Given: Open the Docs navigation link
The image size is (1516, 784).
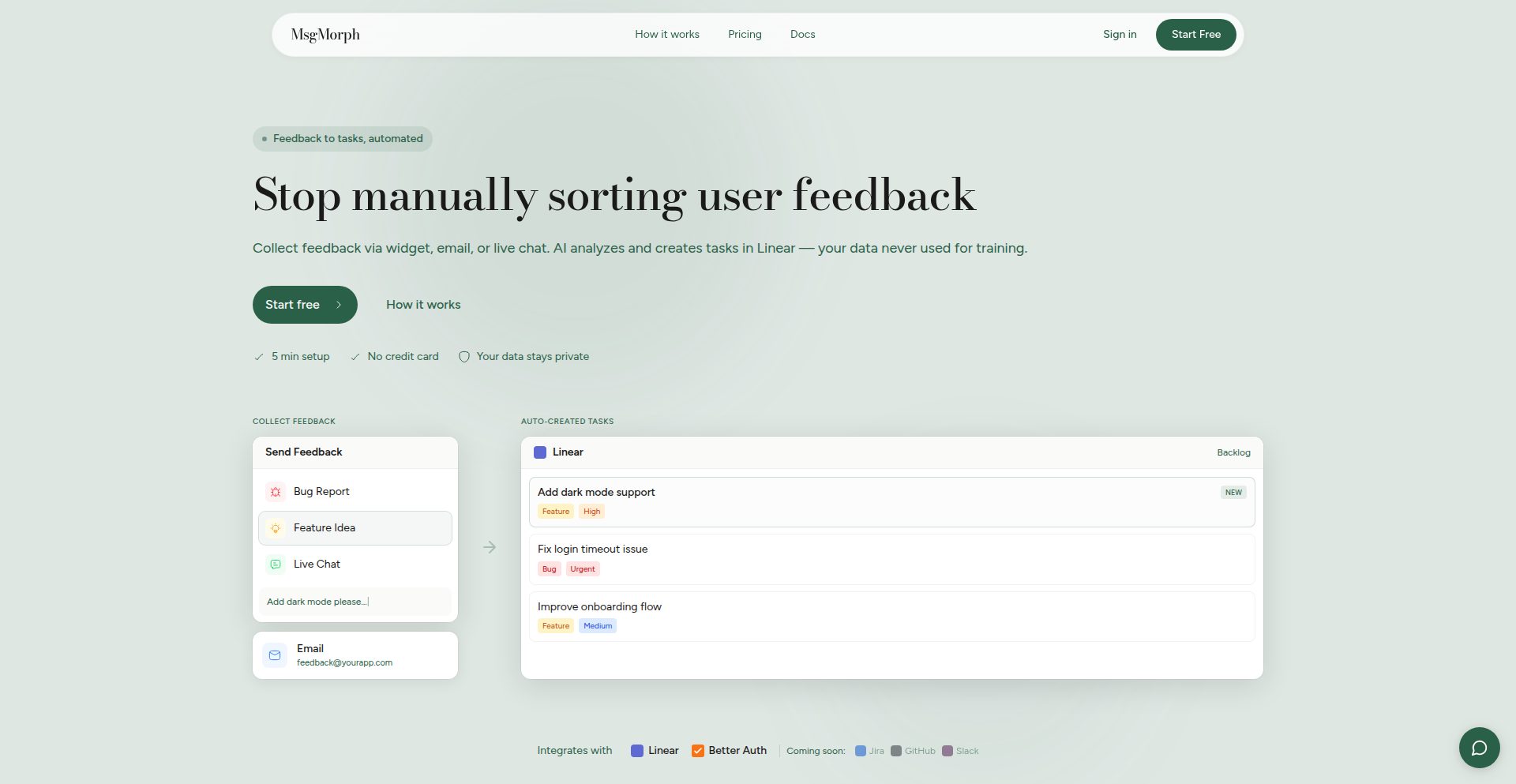Looking at the screenshot, I should click(x=802, y=35).
